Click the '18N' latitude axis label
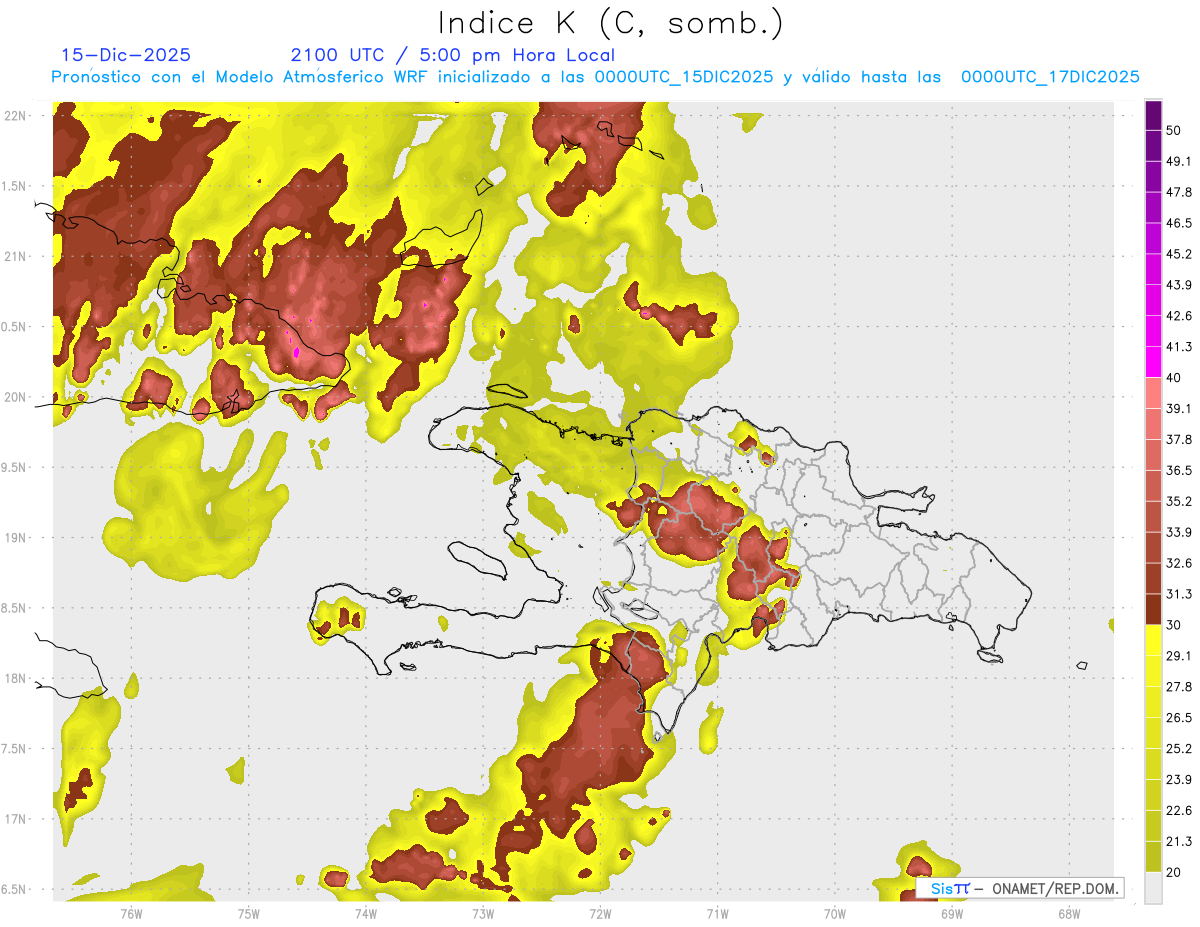Viewport: 1200px width, 927px height. point(15,679)
